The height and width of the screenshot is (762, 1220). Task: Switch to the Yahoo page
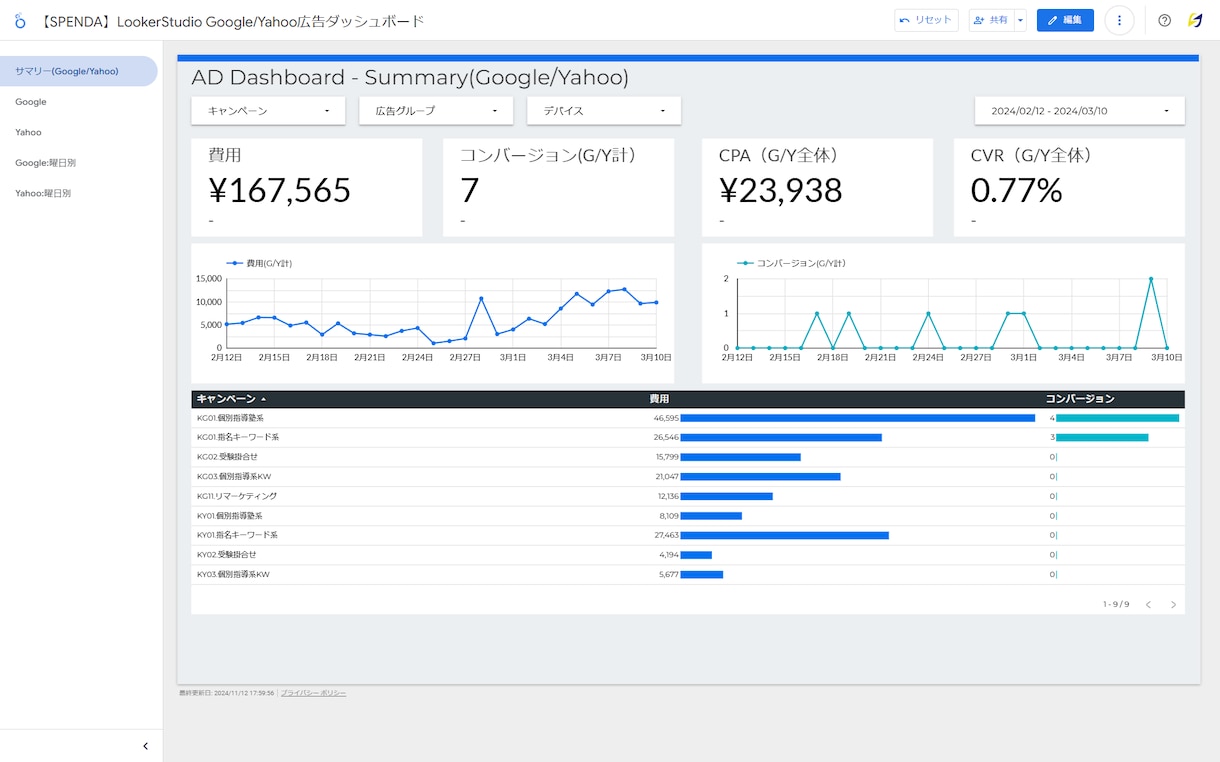tap(28, 132)
